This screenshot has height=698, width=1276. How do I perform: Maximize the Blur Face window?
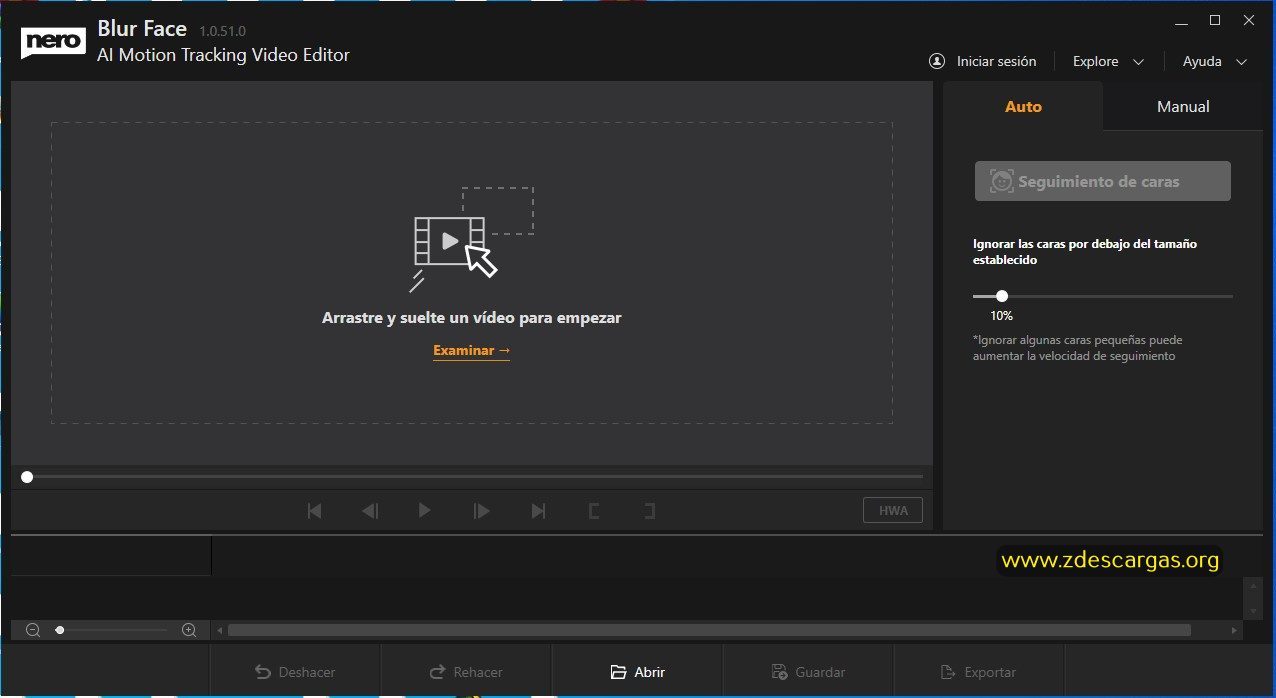pyautogui.click(x=1215, y=20)
